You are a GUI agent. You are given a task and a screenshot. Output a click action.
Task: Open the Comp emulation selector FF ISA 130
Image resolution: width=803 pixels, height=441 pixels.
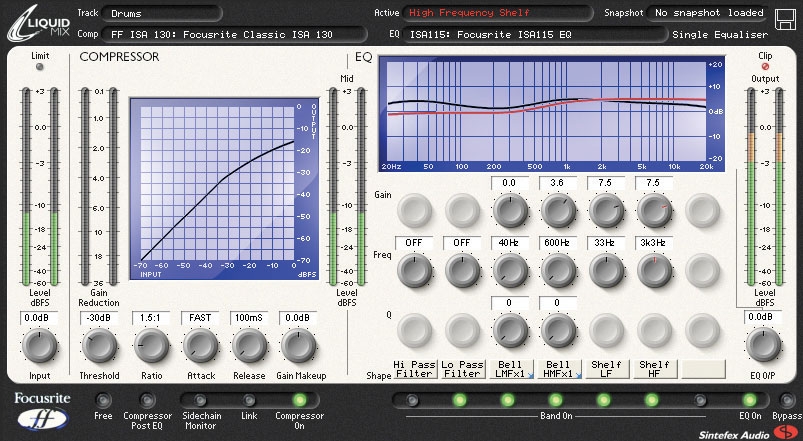pyautogui.click(x=234, y=34)
